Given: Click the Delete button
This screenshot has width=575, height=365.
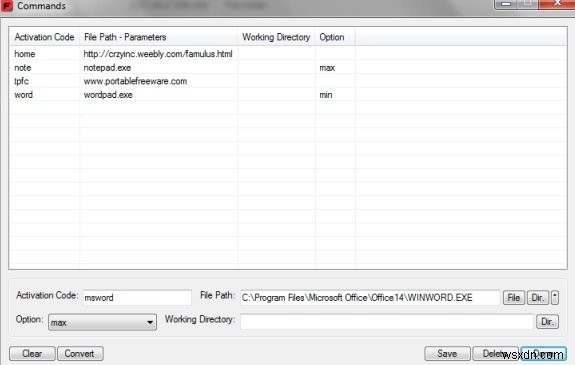Looking at the screenshot, I should 495,354.
